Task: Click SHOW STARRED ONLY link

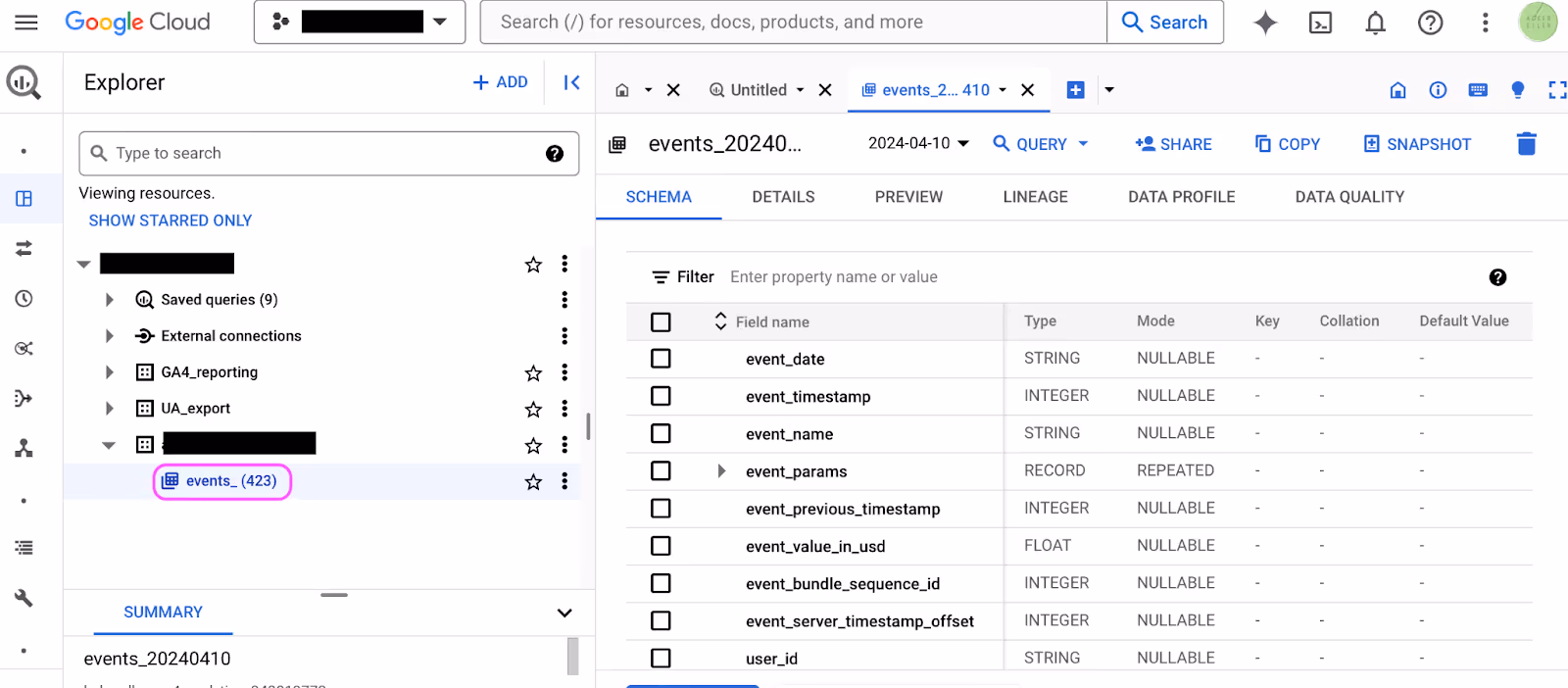Action: [x=171, y=221]
